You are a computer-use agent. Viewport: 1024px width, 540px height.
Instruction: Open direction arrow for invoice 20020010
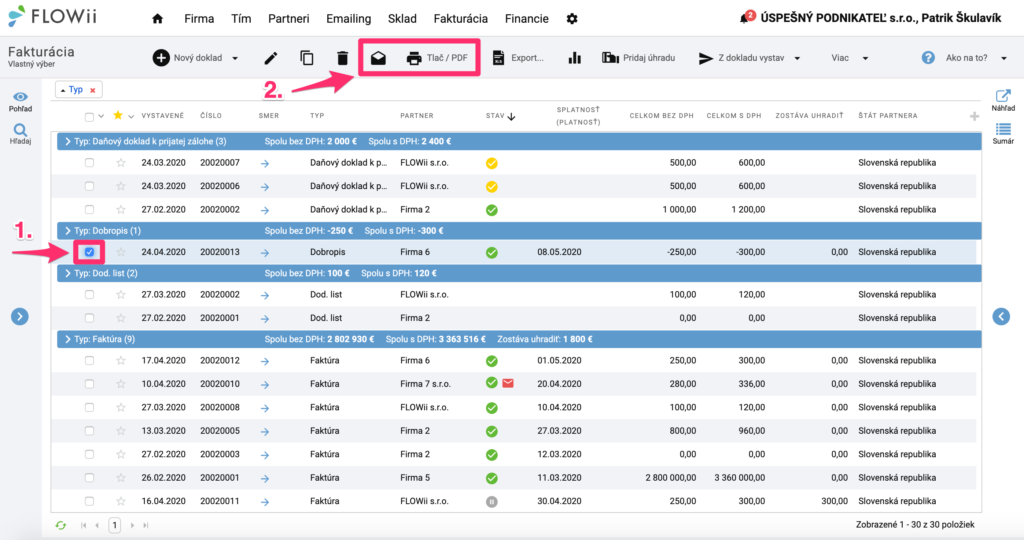click(264, 385)
